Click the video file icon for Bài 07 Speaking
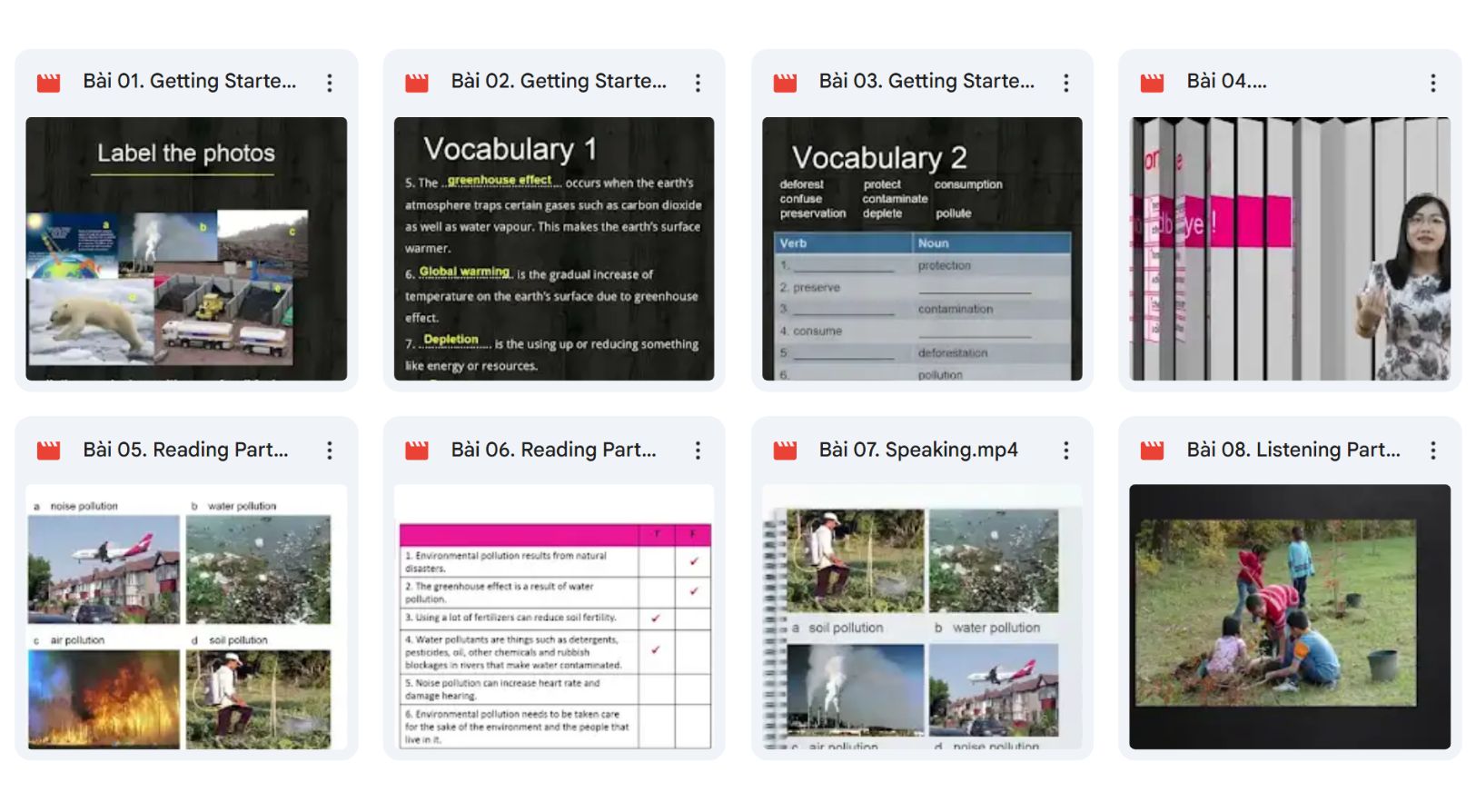 pos(785,451)
